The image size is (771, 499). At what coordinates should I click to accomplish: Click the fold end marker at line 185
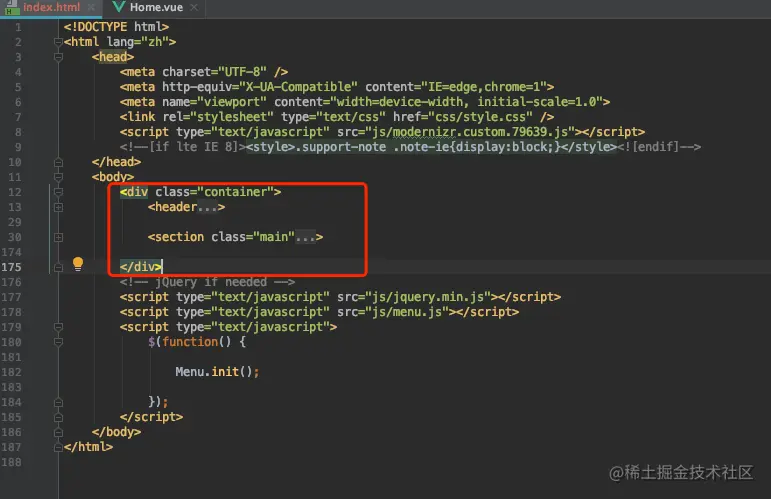(58, 417)
